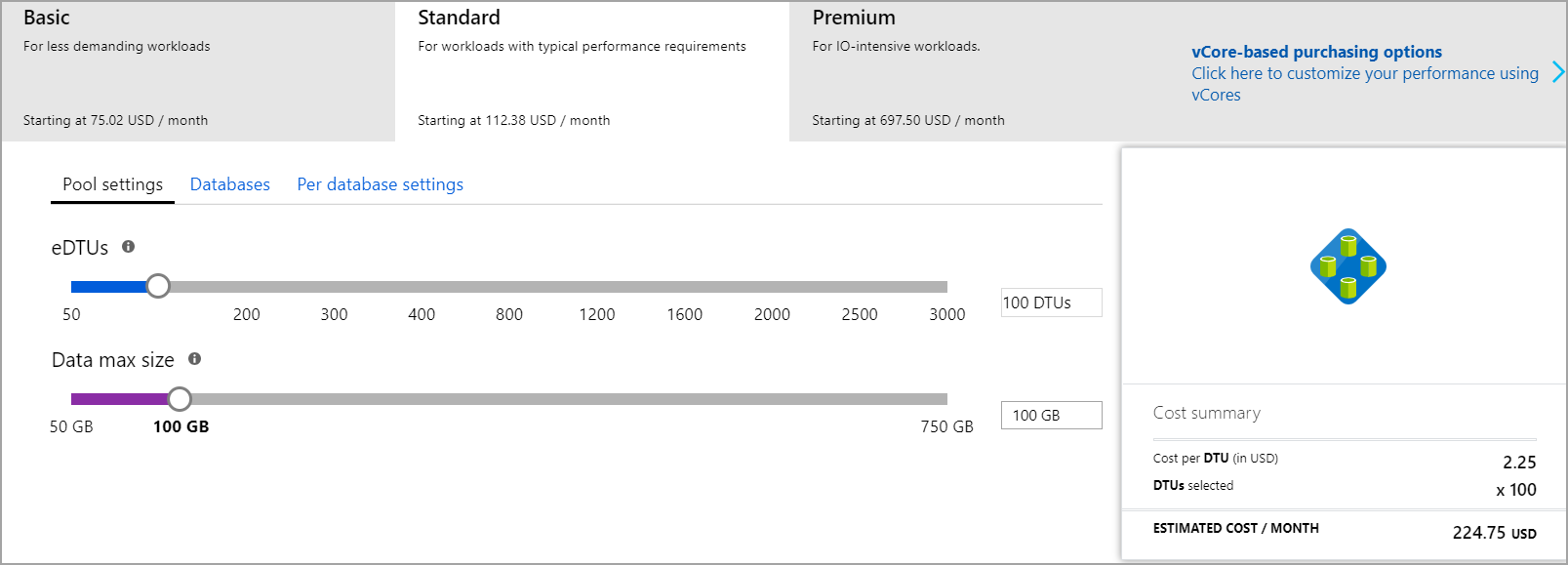Click the vCore options chevron arrow
The width and height of the screenshot is (1568, 565).
click(x=1557, y=72)
